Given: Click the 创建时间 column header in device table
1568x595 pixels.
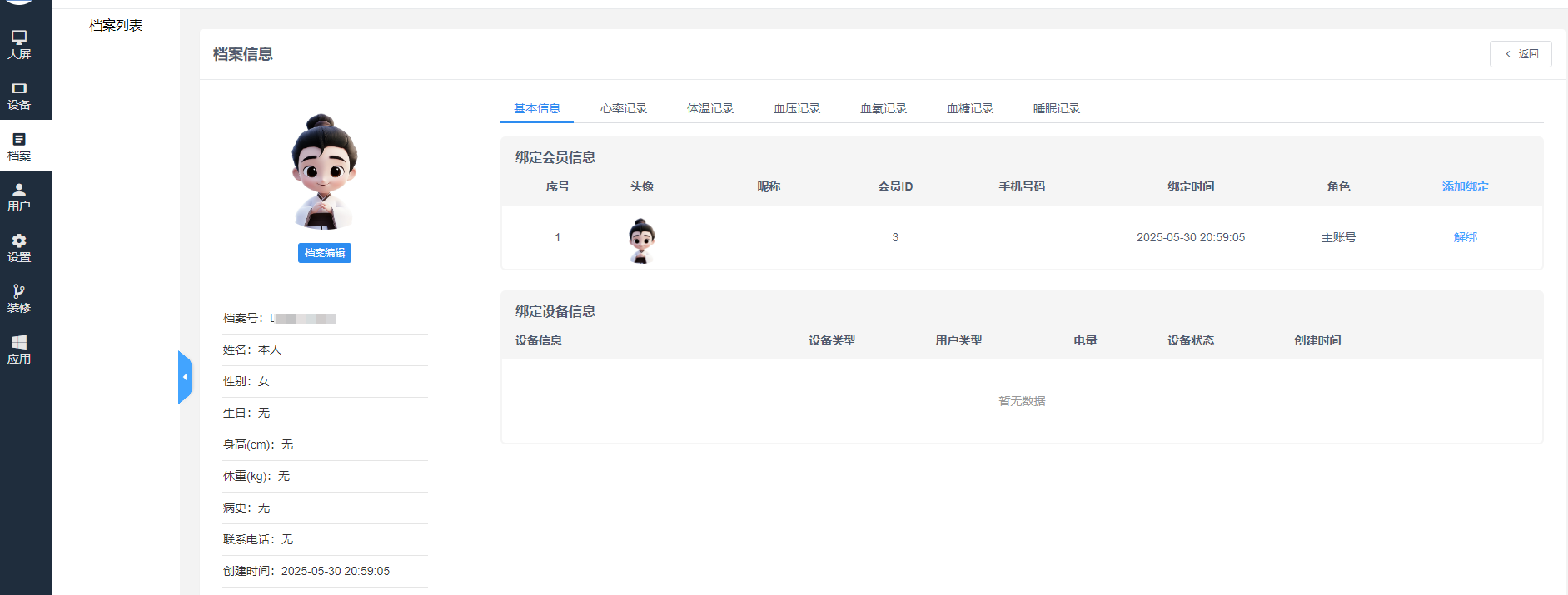Looking at the screenshot, I should (1317, 340).
